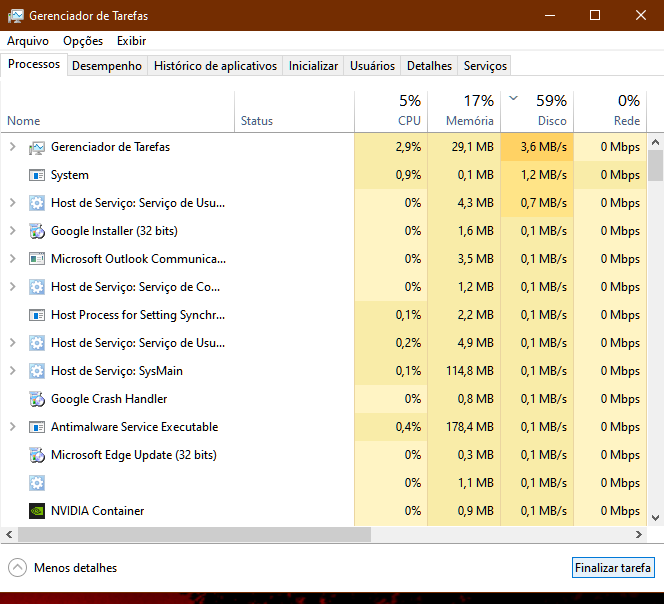Expand the Microsoft Outlook Communica... row

pyautogui.click(x=13, y=258)
